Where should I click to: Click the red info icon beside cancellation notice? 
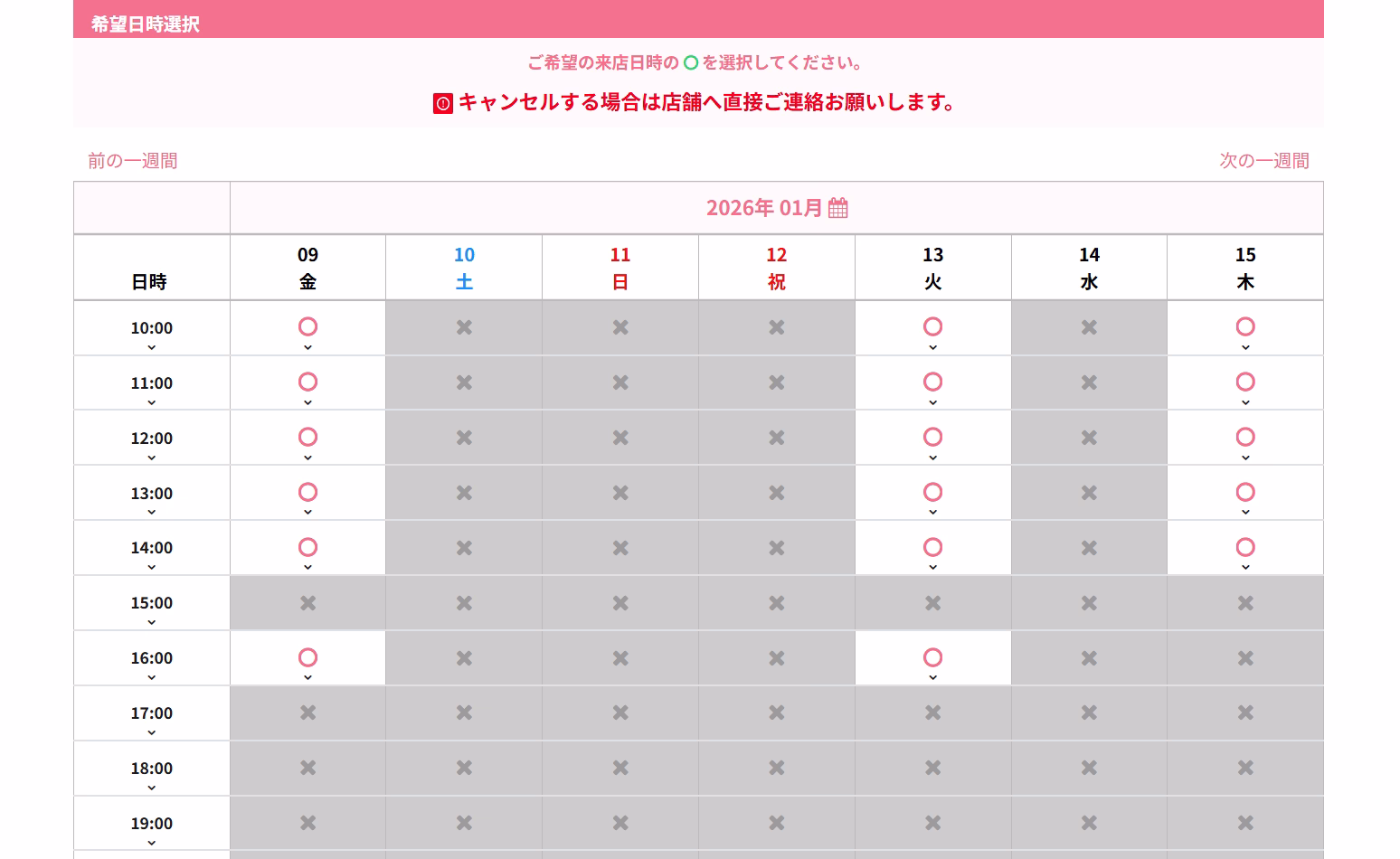point(440,102)
